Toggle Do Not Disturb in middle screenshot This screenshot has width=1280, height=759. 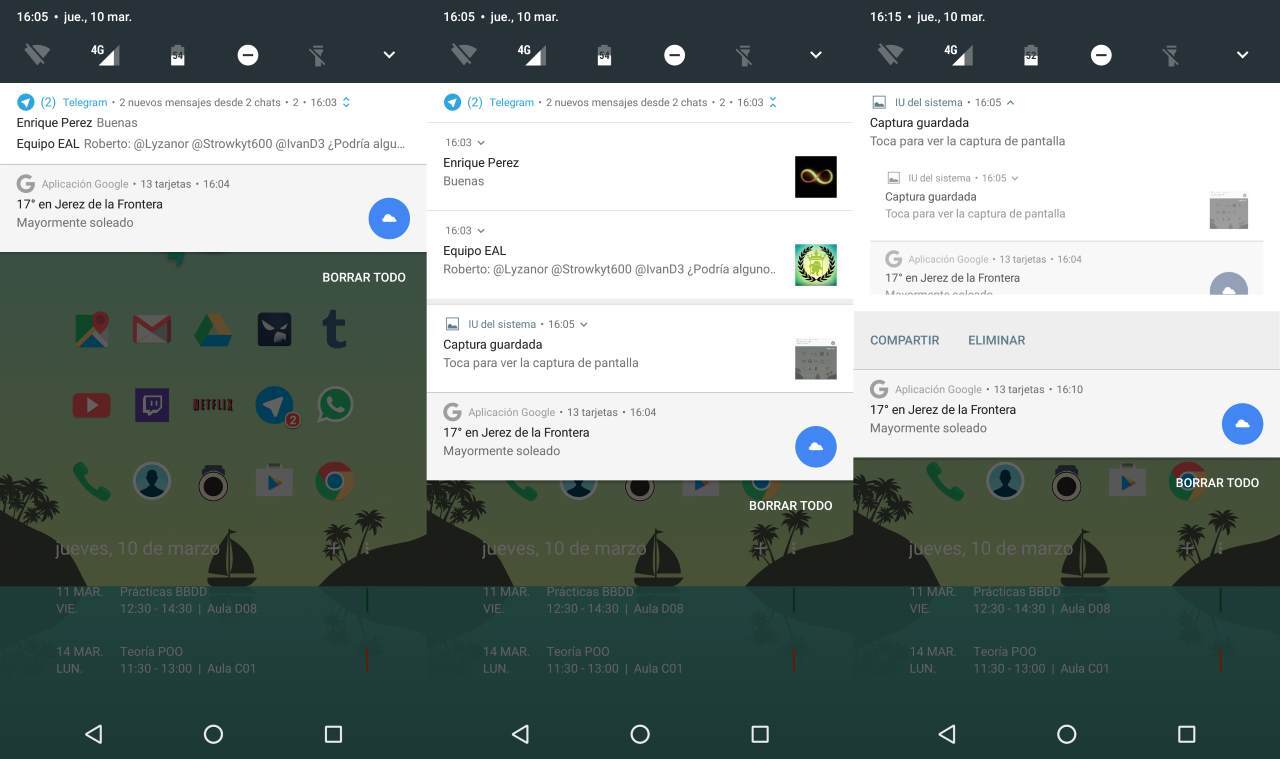[675, 55]
